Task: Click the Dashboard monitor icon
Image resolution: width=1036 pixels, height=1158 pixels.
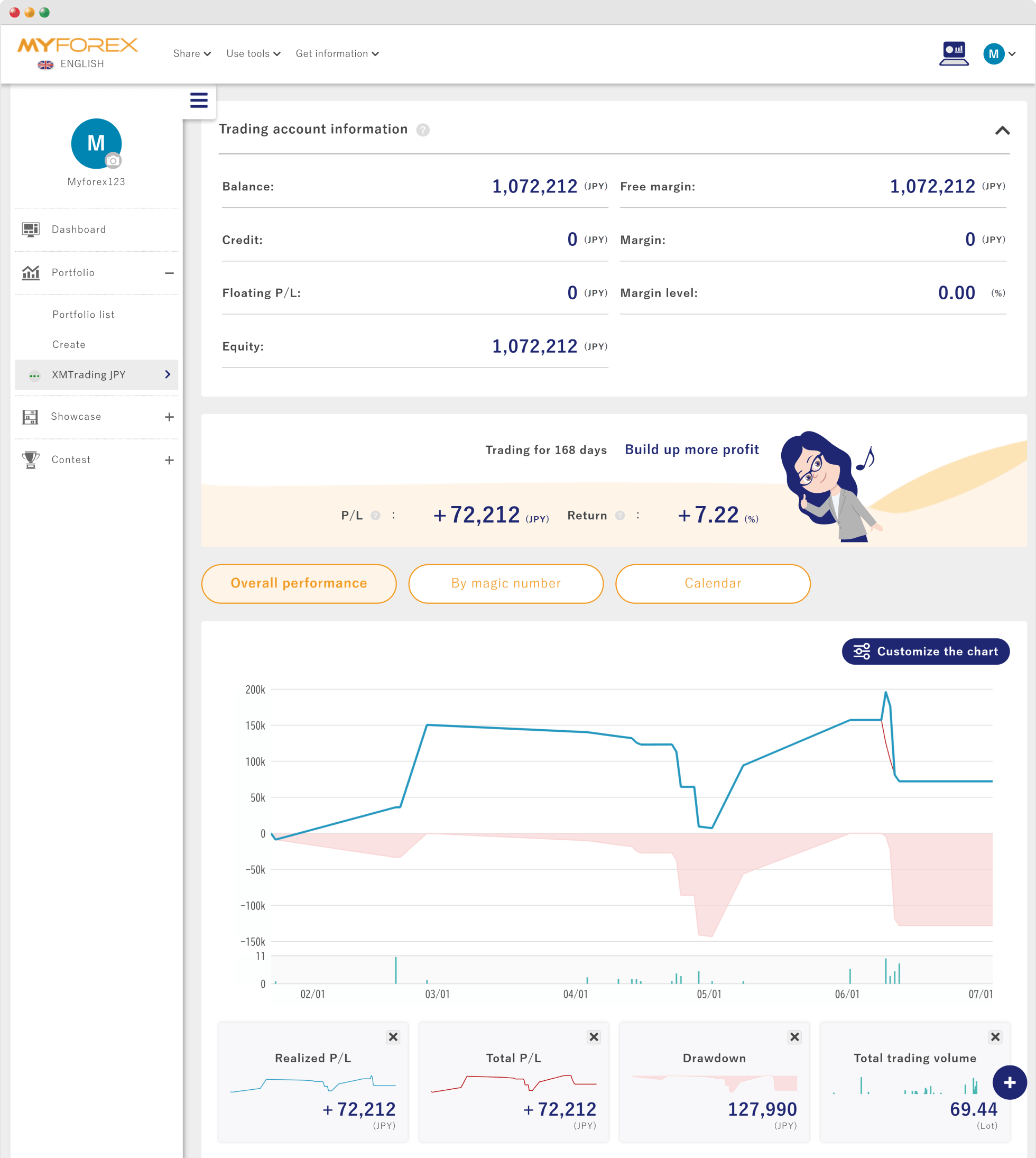Action: coord(31,229)
